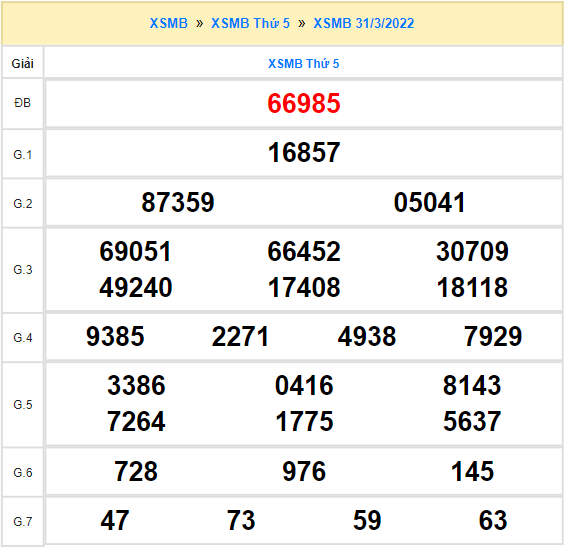This screenshot has height=548, width=564.
Task: Select the G.3 number 69051
Action: [x=135, y=251]
